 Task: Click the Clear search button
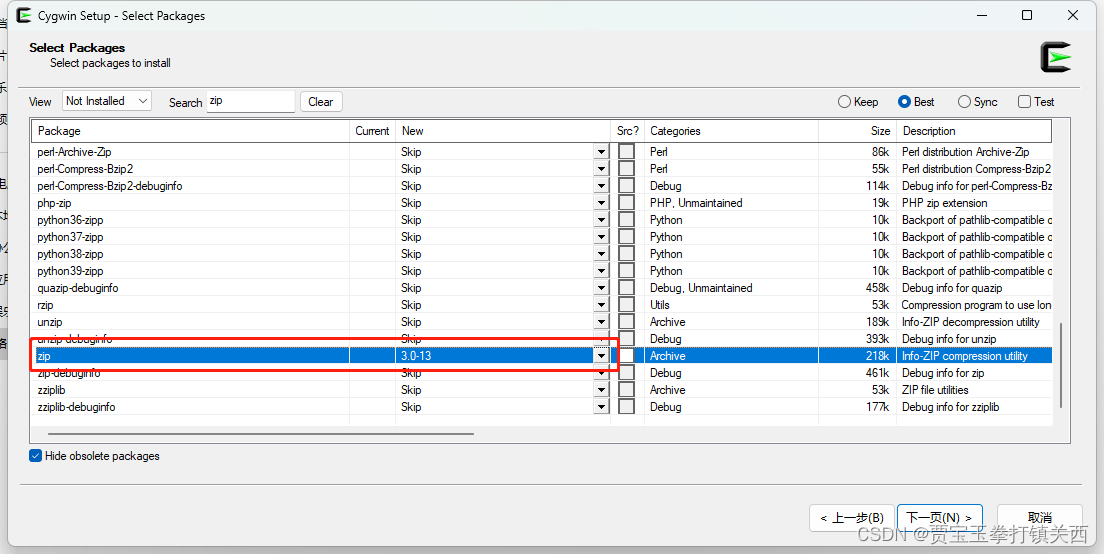click(x=321, y=101)
